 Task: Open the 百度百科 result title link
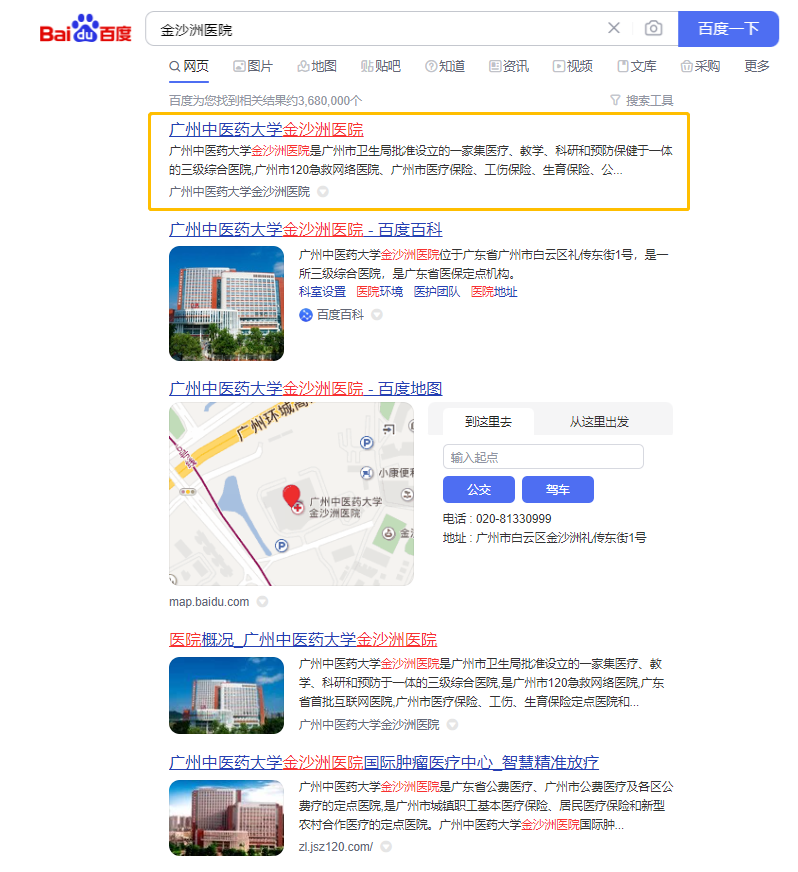pyautogui.click(x=305, y=229)
